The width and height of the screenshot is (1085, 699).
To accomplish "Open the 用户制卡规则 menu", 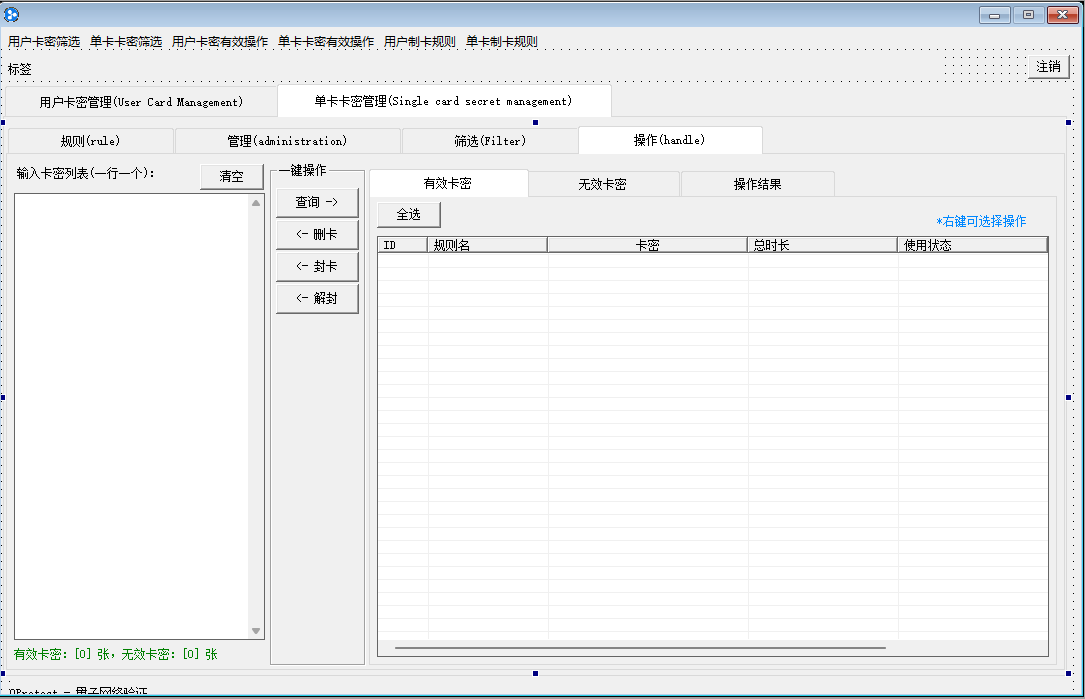I will click(420, 42).
